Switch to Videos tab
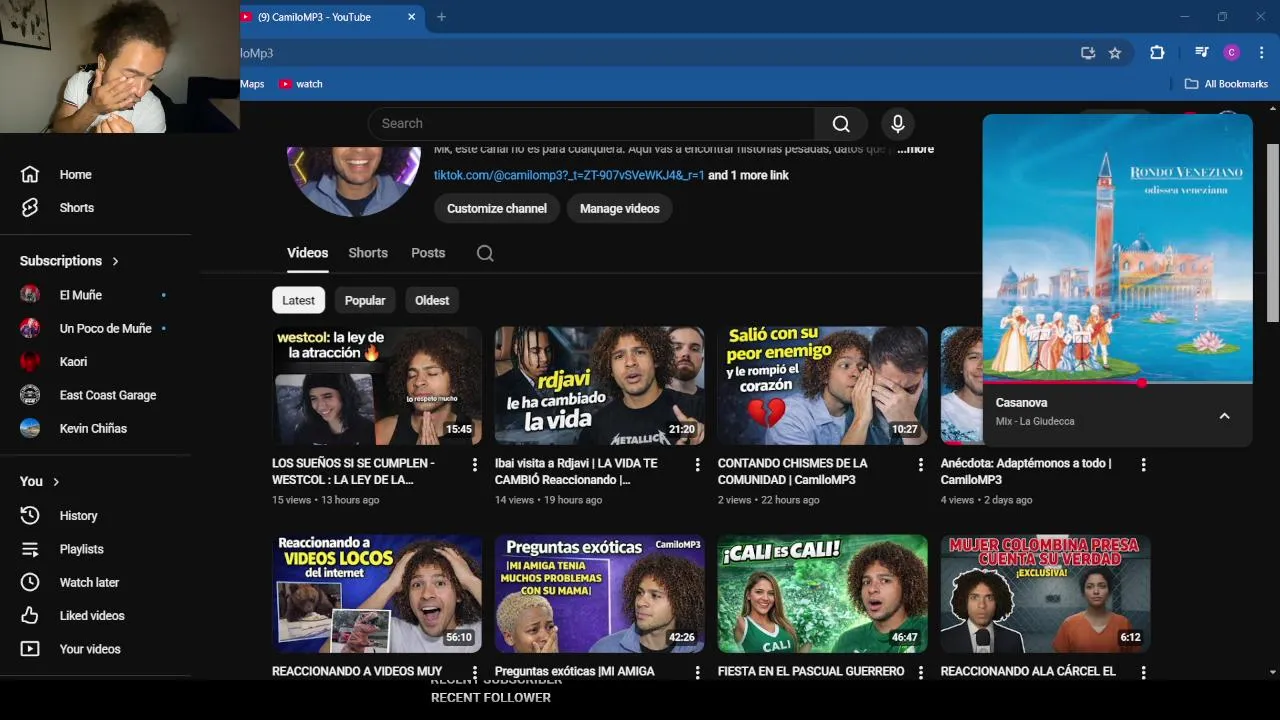The image size is (1280, 720). pyautogui.click(x=308, y=253)
